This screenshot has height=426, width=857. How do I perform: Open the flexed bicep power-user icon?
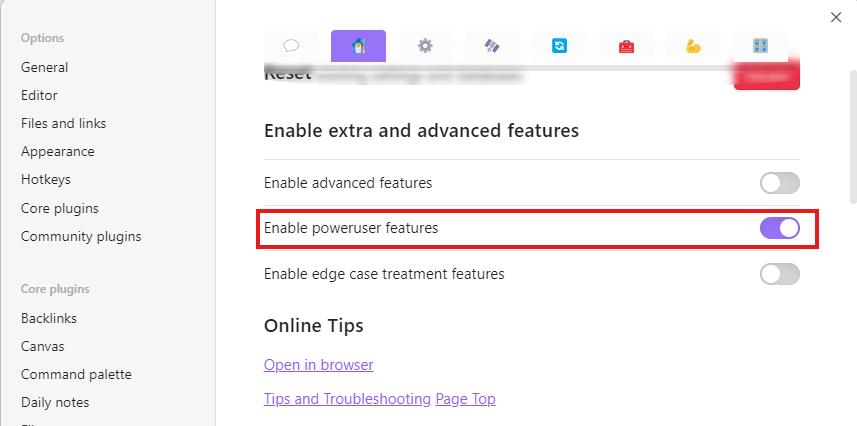point(693,46)
